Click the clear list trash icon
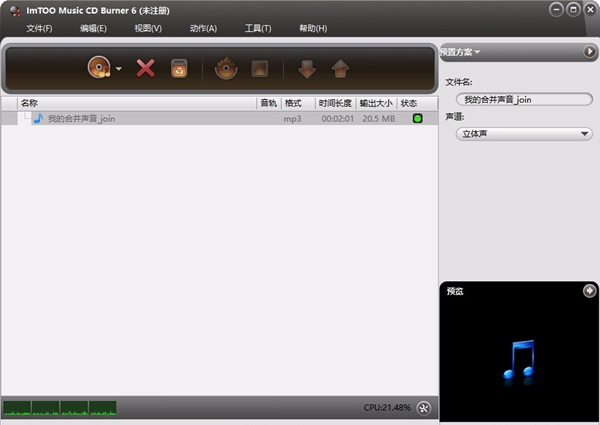600x425 pixels. click(x=179, y=69)
